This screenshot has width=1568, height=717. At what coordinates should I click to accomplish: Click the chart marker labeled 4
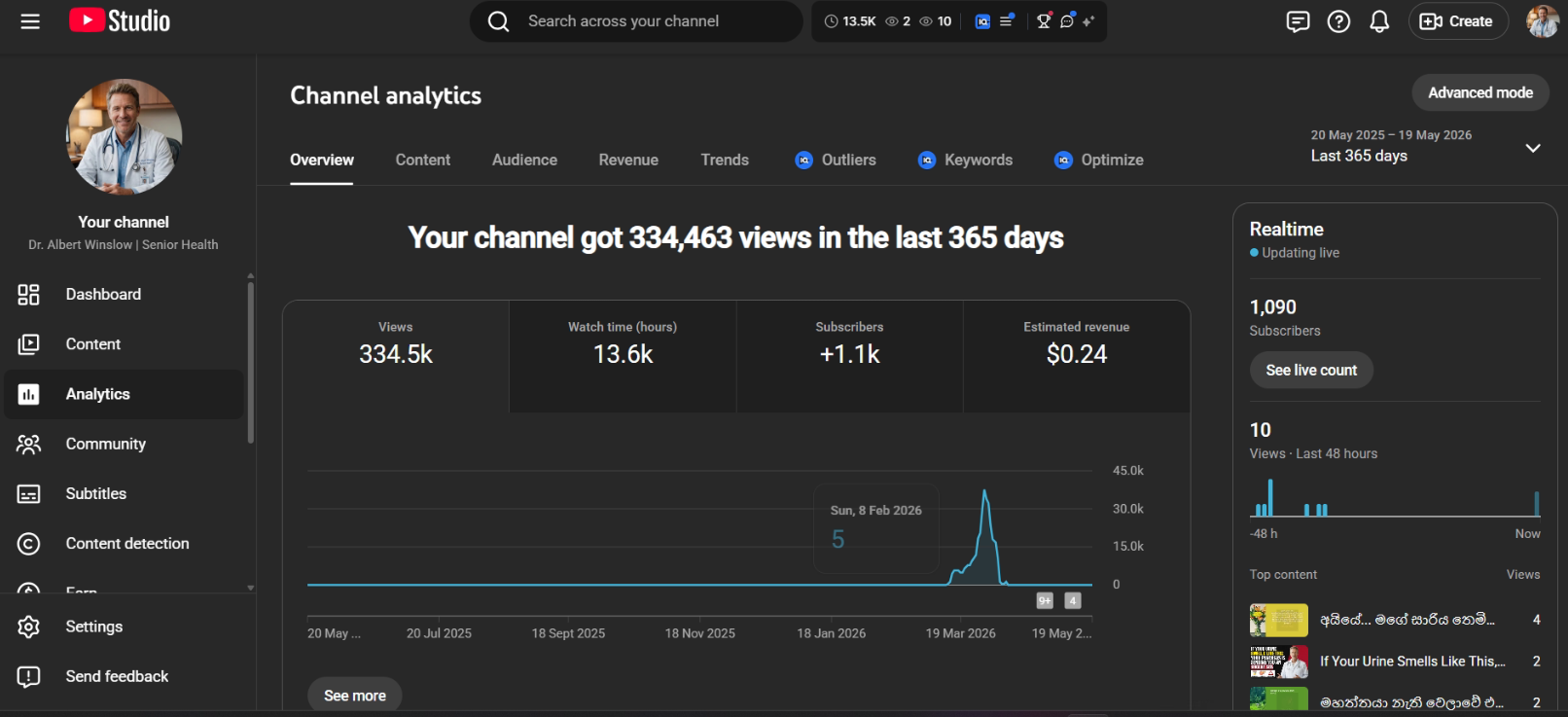coord(1073,600)
